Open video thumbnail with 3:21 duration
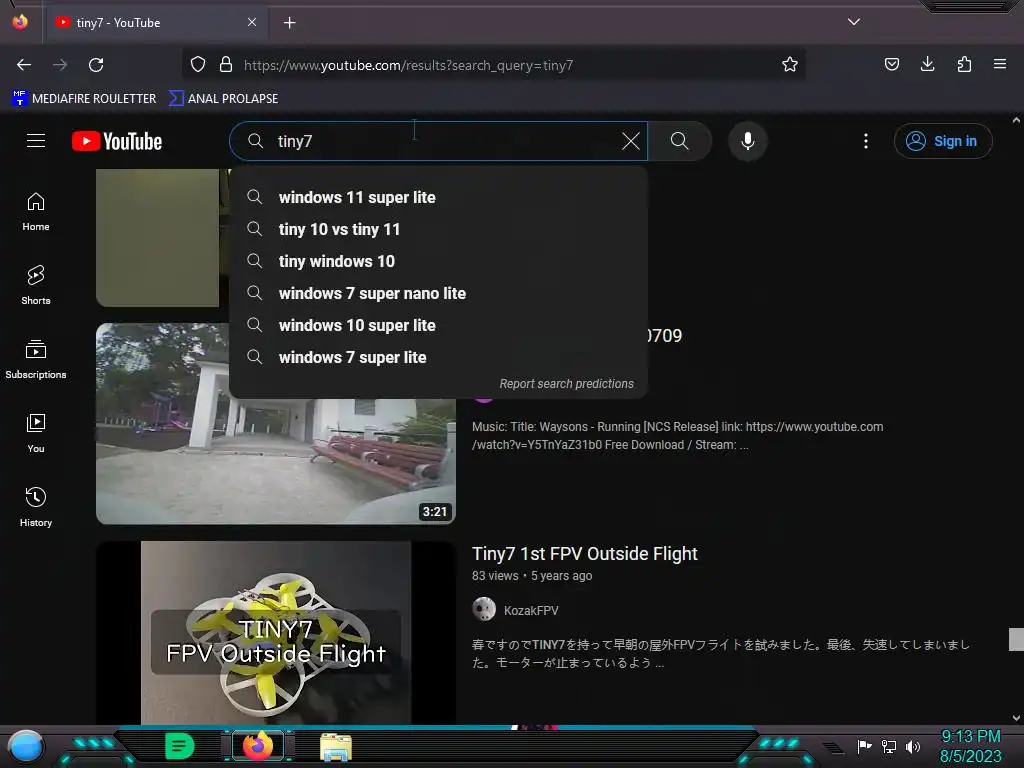 pos(276,423)
